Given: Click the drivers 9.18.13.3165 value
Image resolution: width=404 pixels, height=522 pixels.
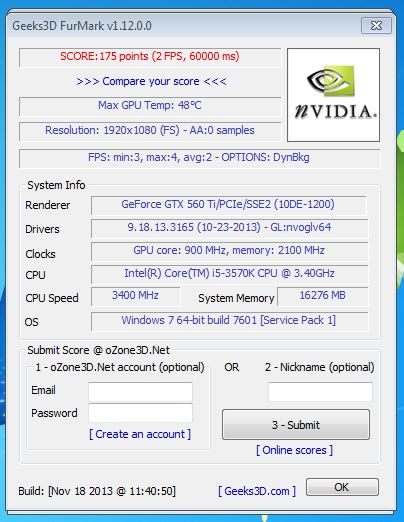Looking at the screenshot, I should 229,228.
